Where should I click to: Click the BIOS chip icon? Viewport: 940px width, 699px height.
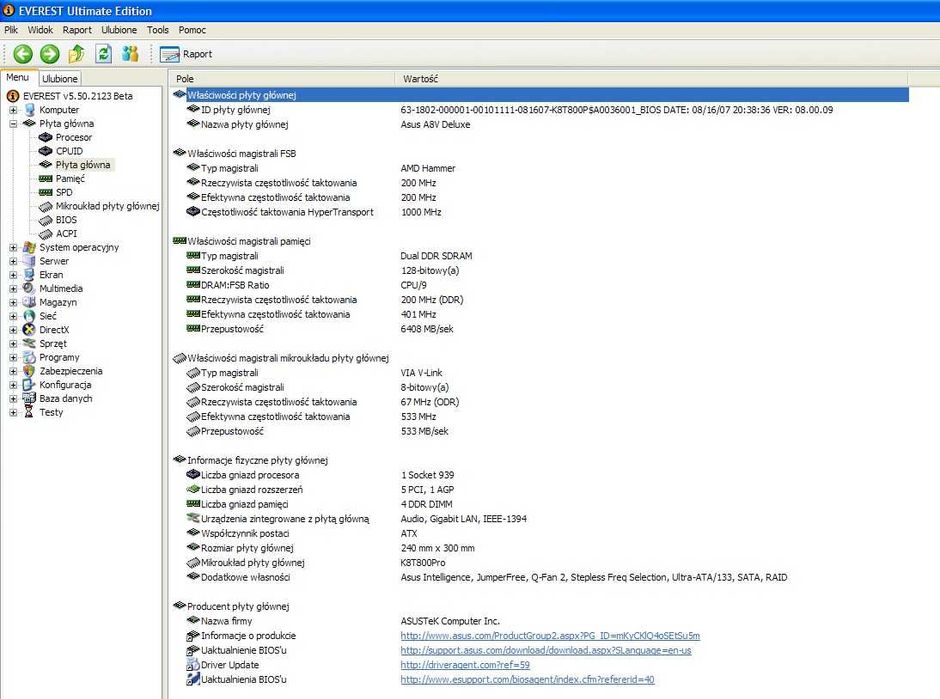point(46,220)
